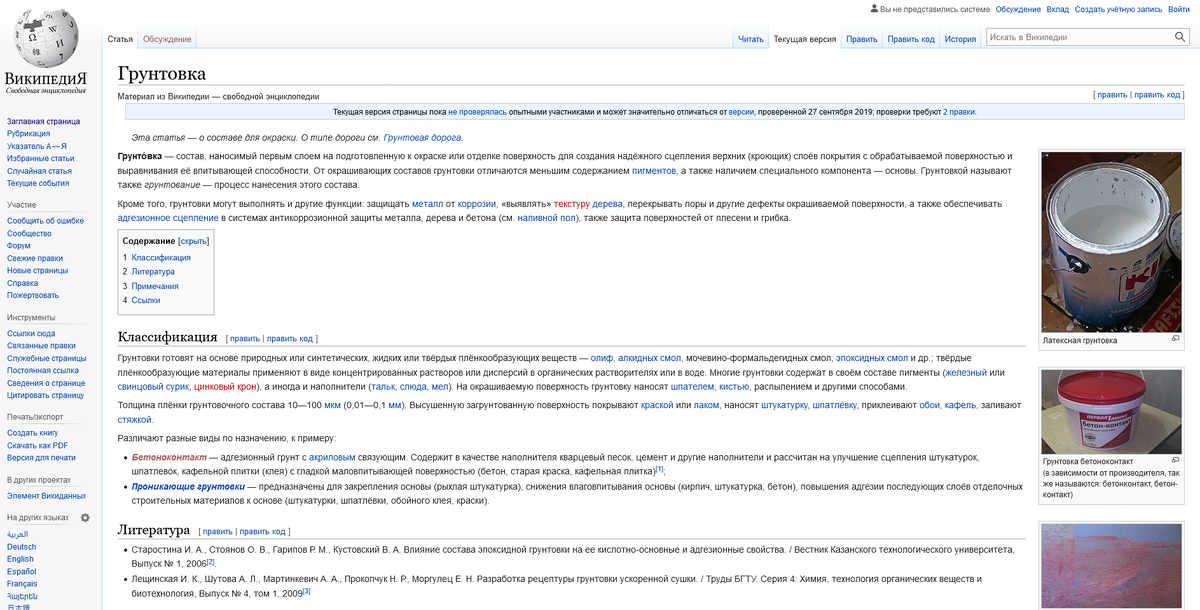Open the Вклад link in top bar
The image size is (1200, 610).
click(1058, 9)
